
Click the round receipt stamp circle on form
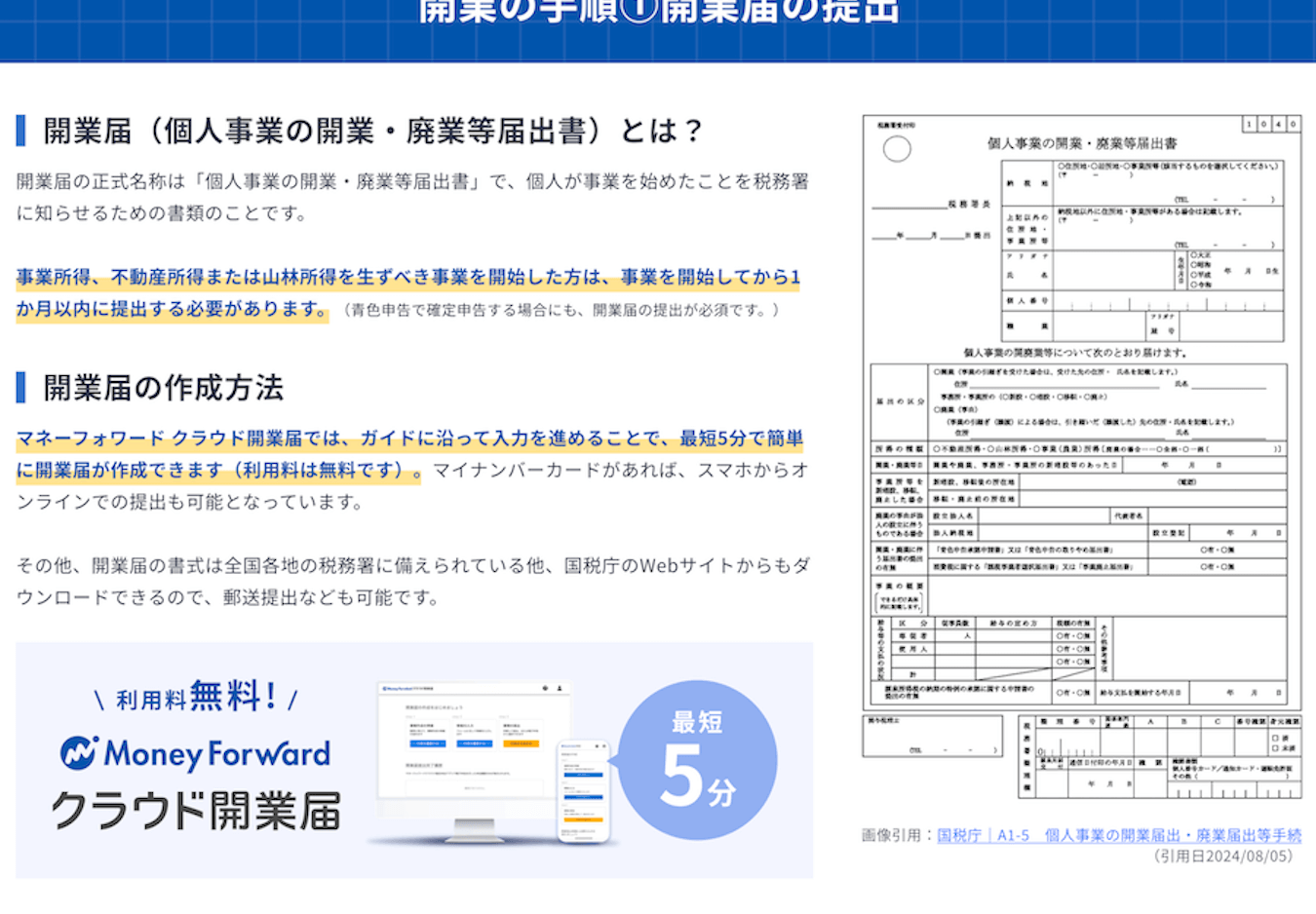pyautogui.click(x=897, y=149)
